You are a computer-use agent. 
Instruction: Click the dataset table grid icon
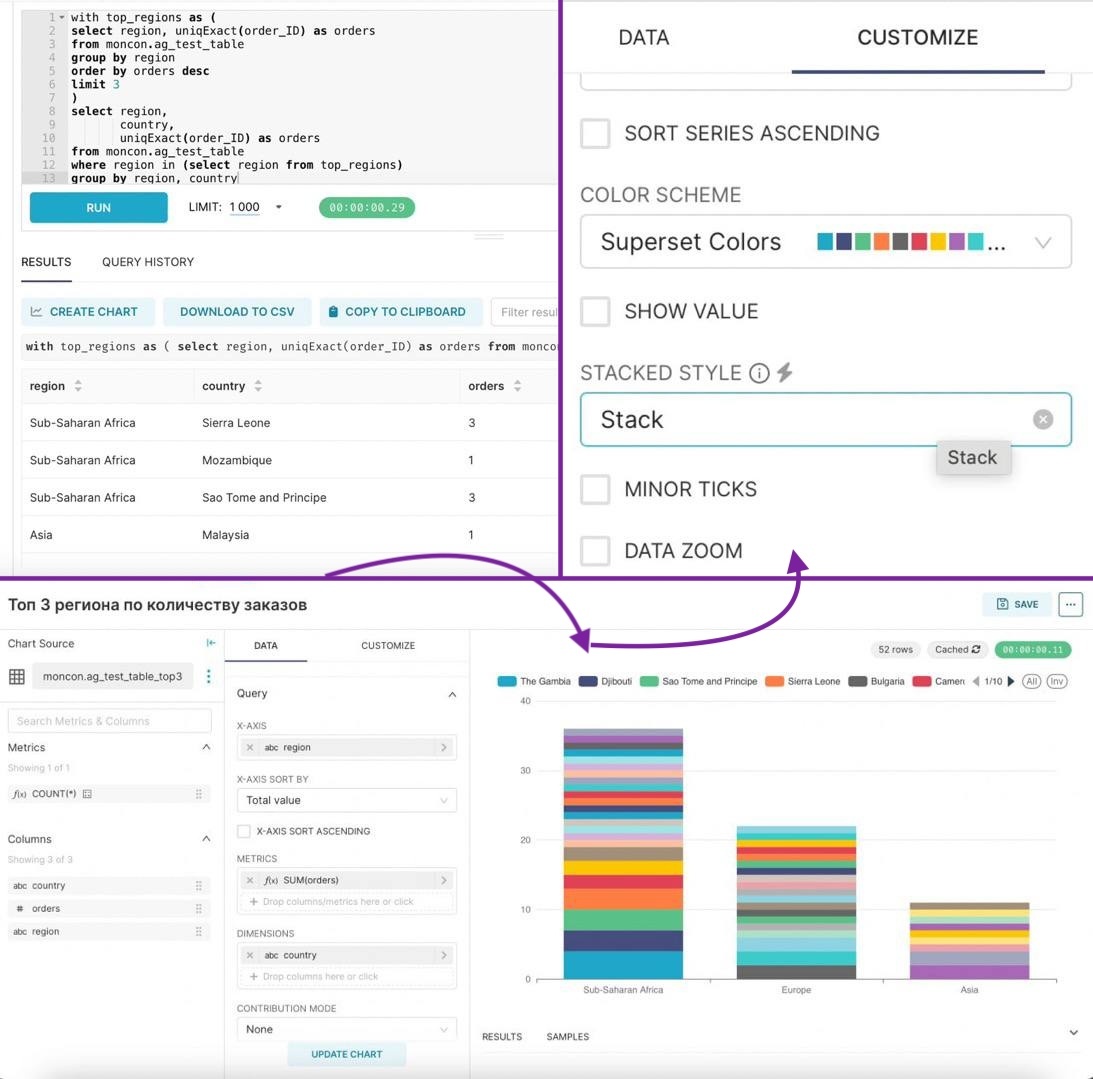[17, 676]
